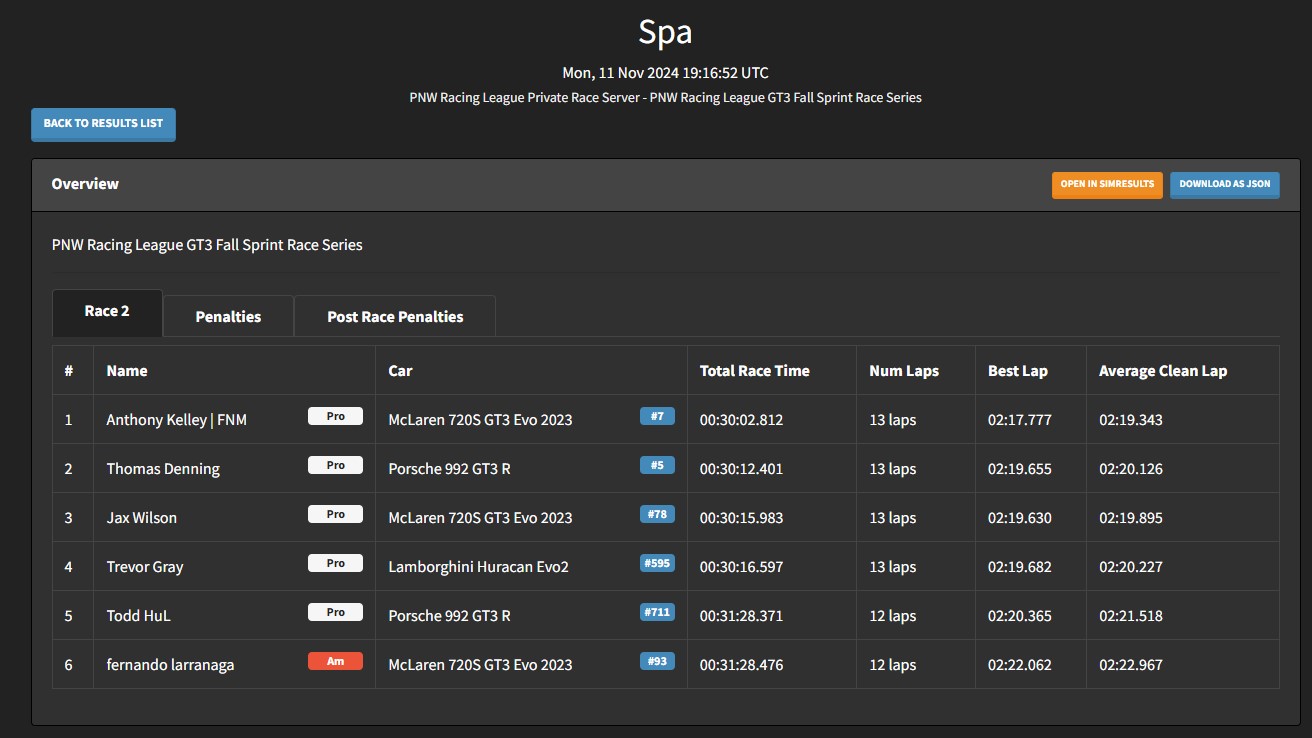Click the Back to Results List button
Screen dimensions: 1312x738
click(x=103, y=124)
